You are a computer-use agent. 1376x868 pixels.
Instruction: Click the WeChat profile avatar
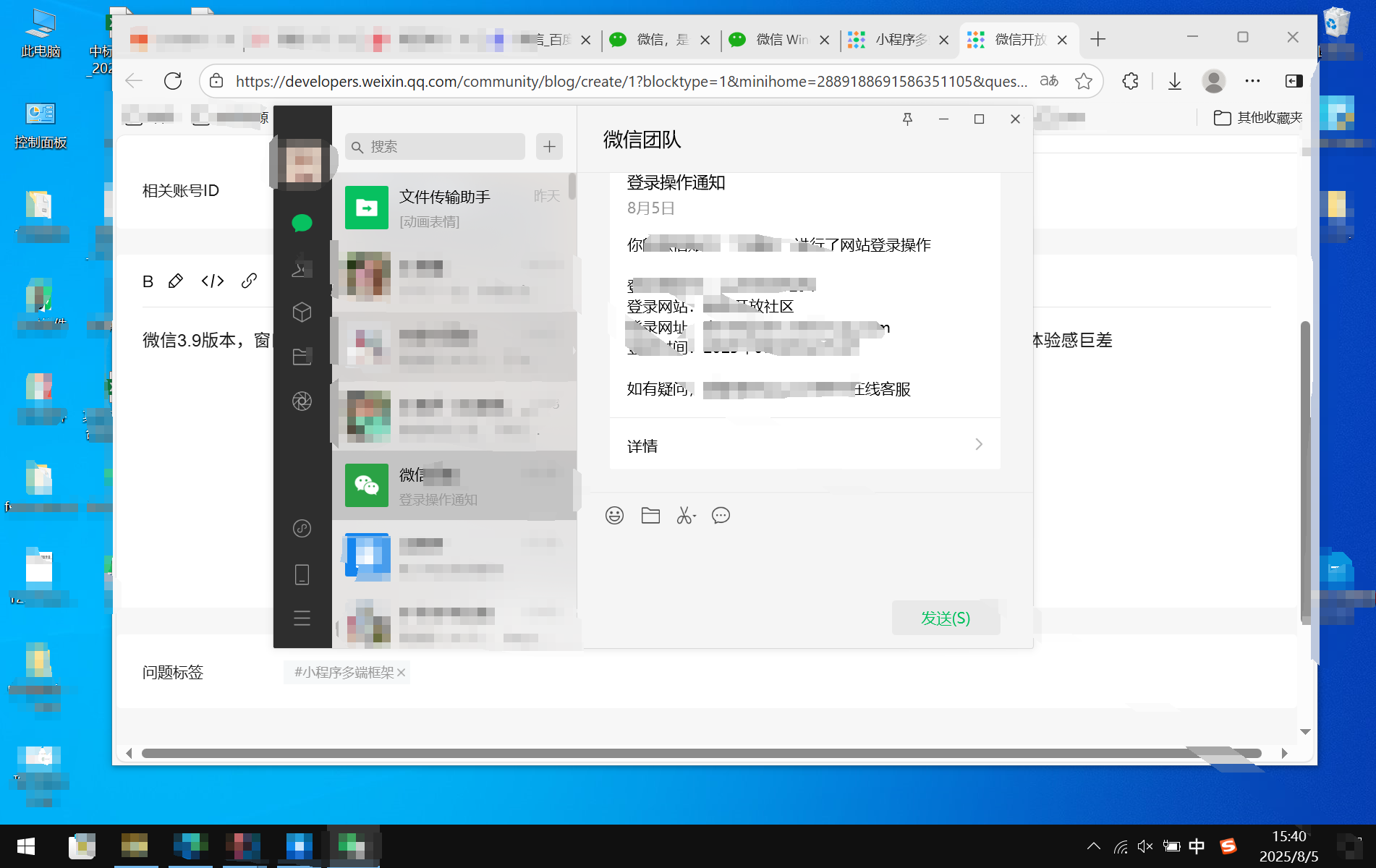pyautogui.click(x=304, y=161)
